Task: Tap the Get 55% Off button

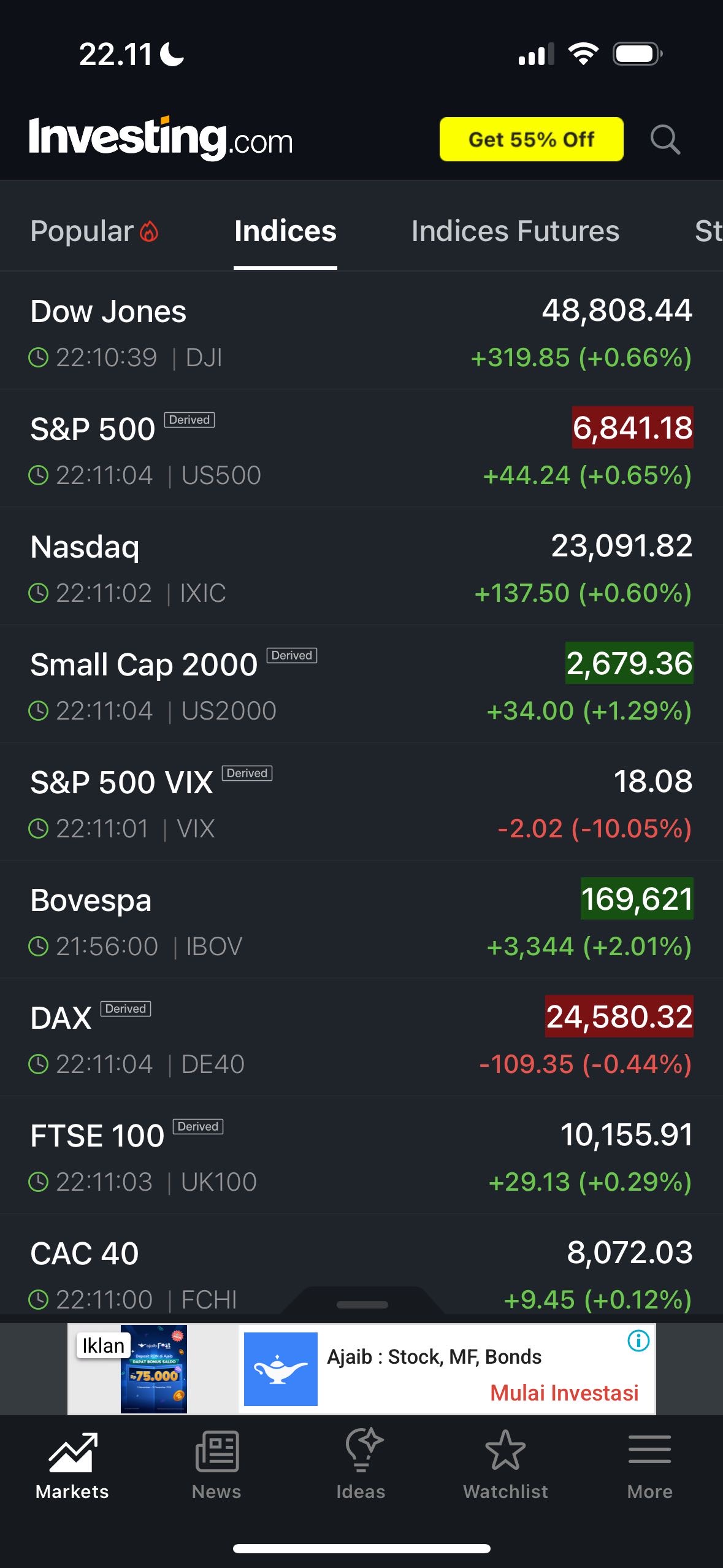Action: coord(531,139)
